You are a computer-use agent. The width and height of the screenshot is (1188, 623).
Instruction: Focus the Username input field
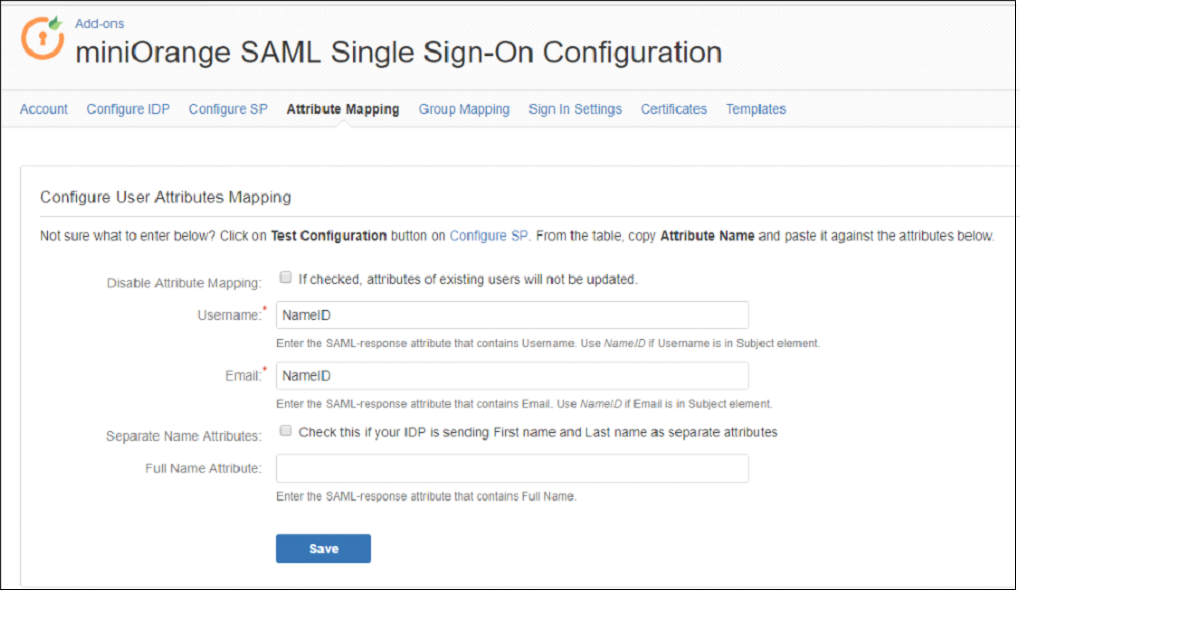coord(512,315)
